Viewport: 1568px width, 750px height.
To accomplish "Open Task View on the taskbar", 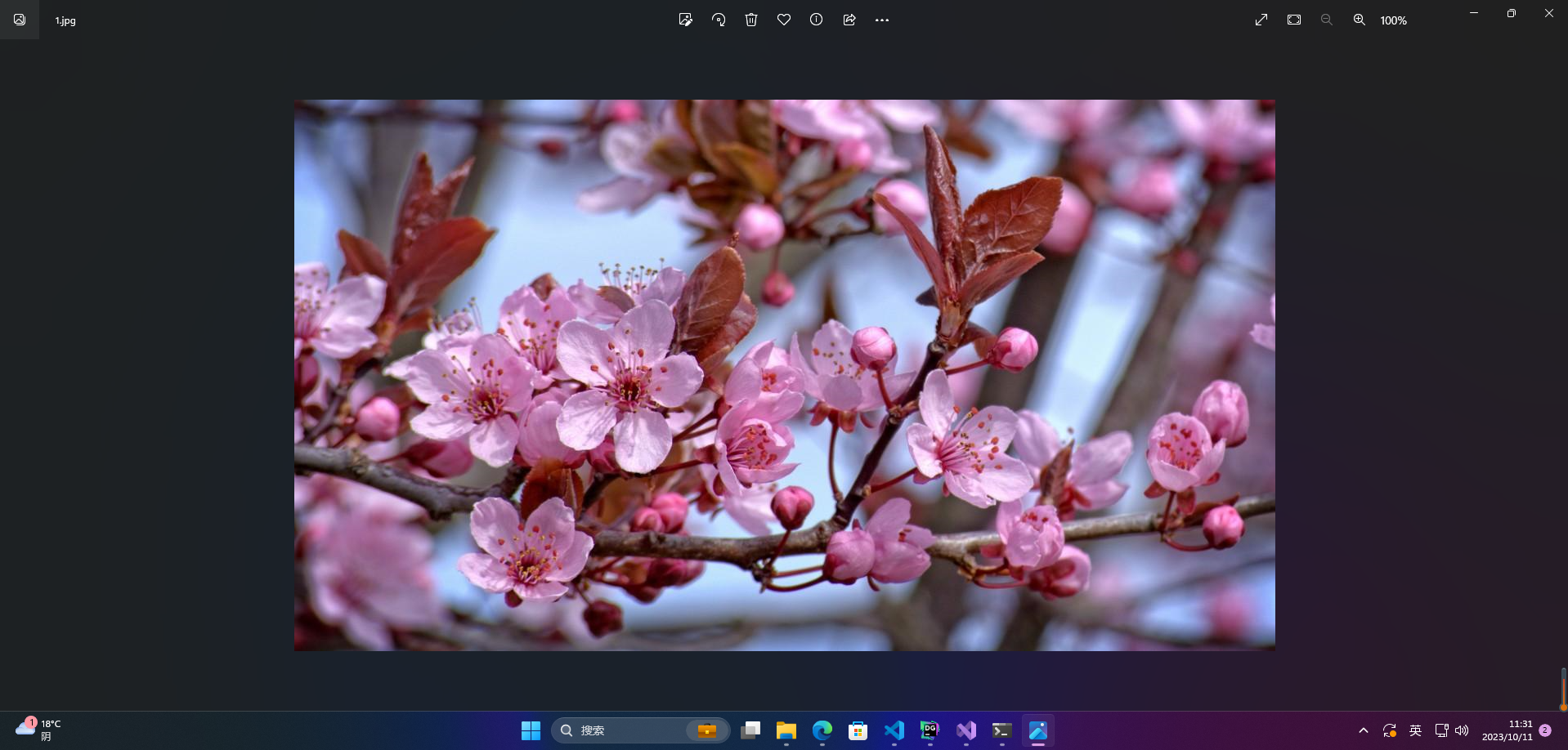I will 750,730.
